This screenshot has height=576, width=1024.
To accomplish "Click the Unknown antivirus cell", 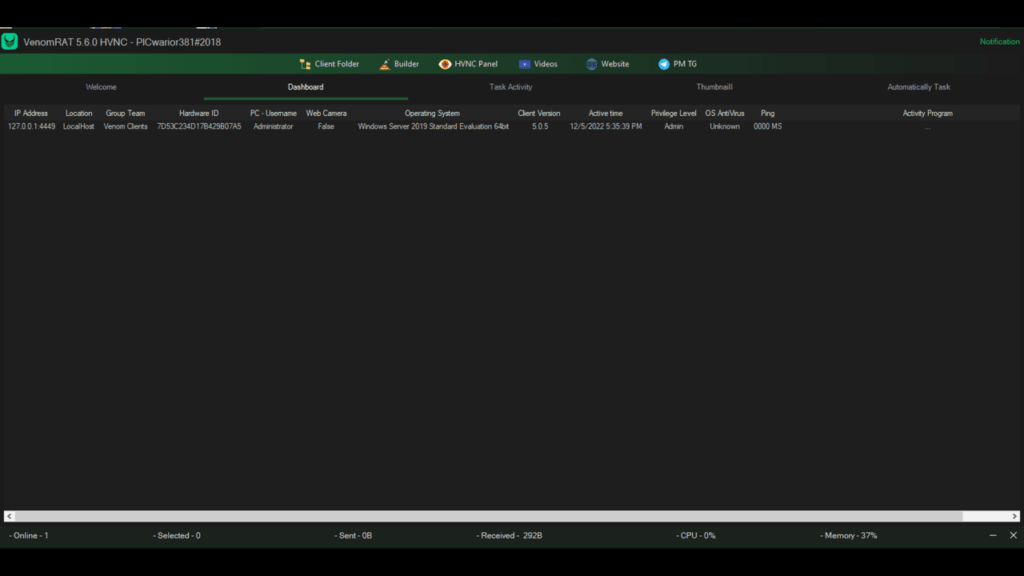I will [724, 127].
